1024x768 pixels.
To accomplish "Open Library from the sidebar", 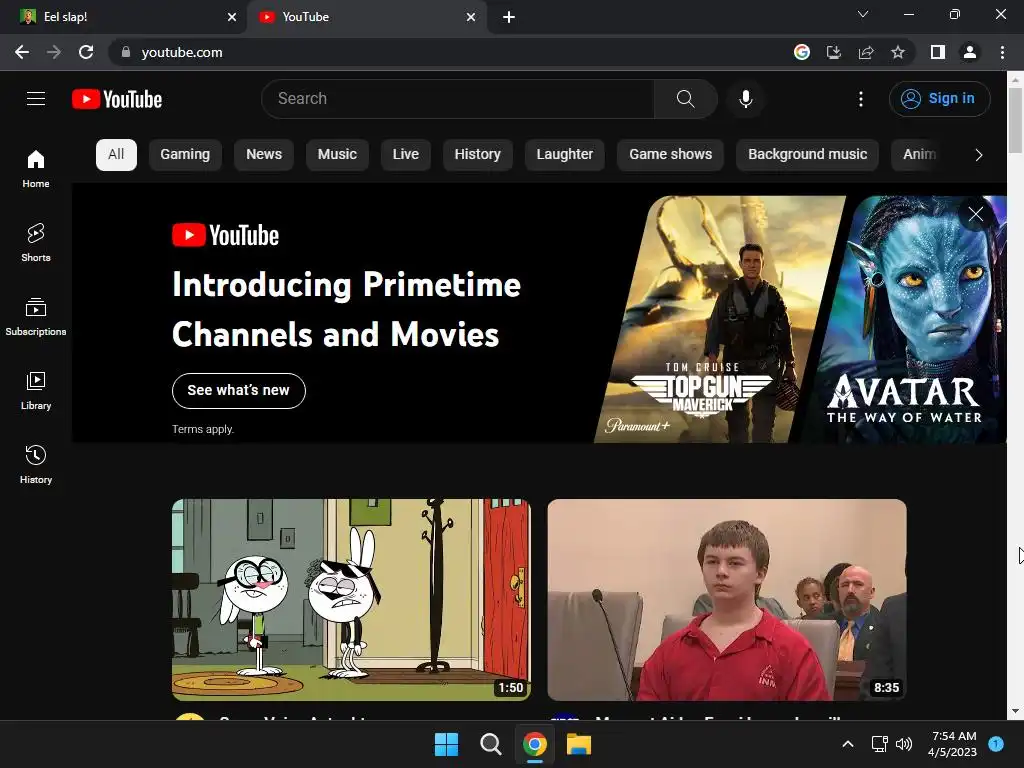I will pos(36,391).
